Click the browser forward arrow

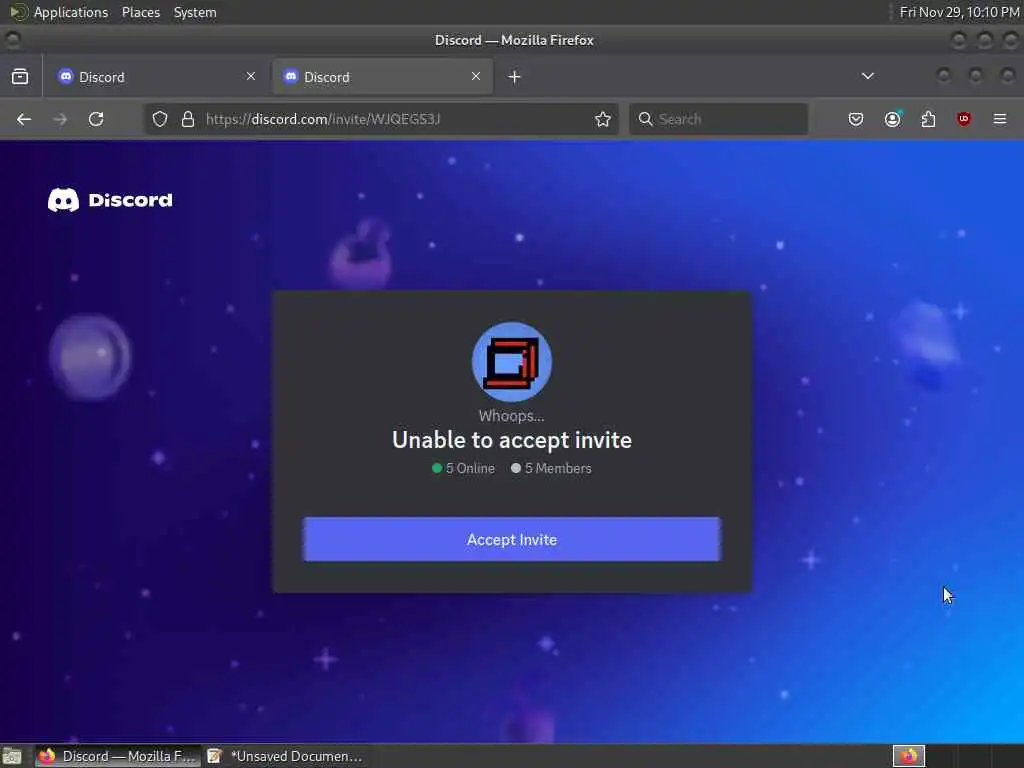coord(60,119)
